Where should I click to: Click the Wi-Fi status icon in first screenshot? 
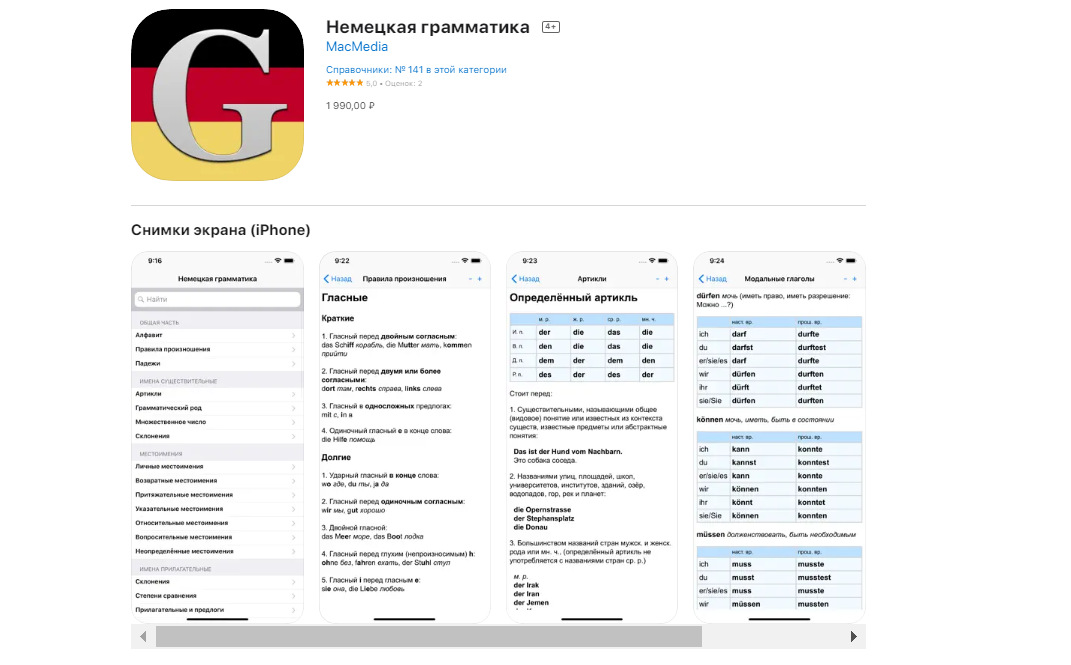(x=278, y=261)
